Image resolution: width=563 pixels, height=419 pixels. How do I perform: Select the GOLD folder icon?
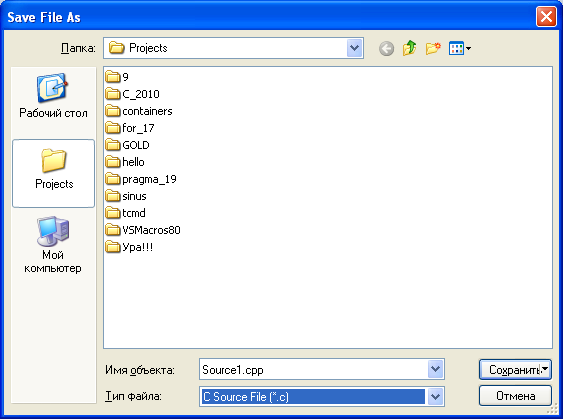113,145
